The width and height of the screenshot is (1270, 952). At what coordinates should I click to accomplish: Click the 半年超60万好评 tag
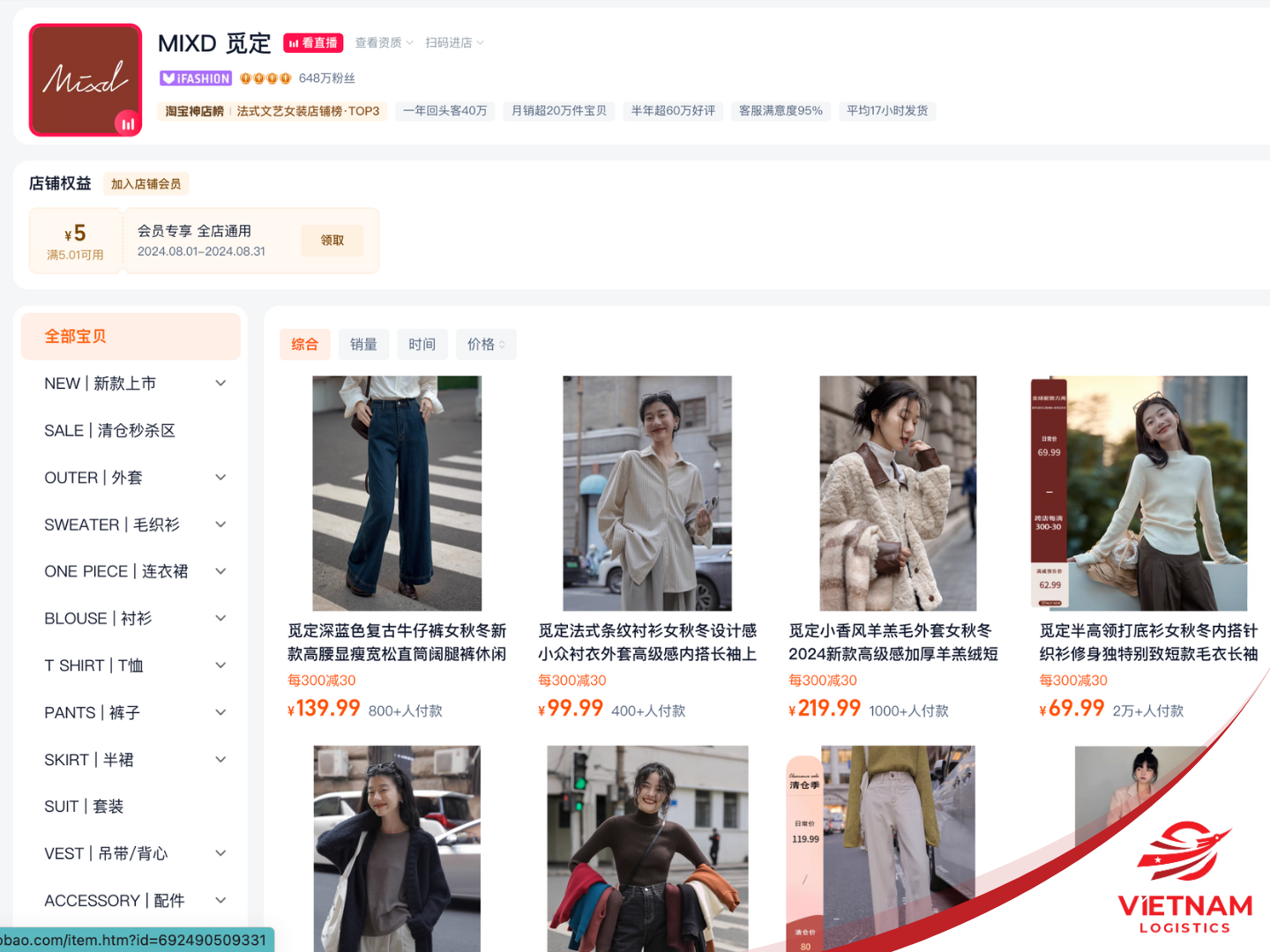point(673,111)
